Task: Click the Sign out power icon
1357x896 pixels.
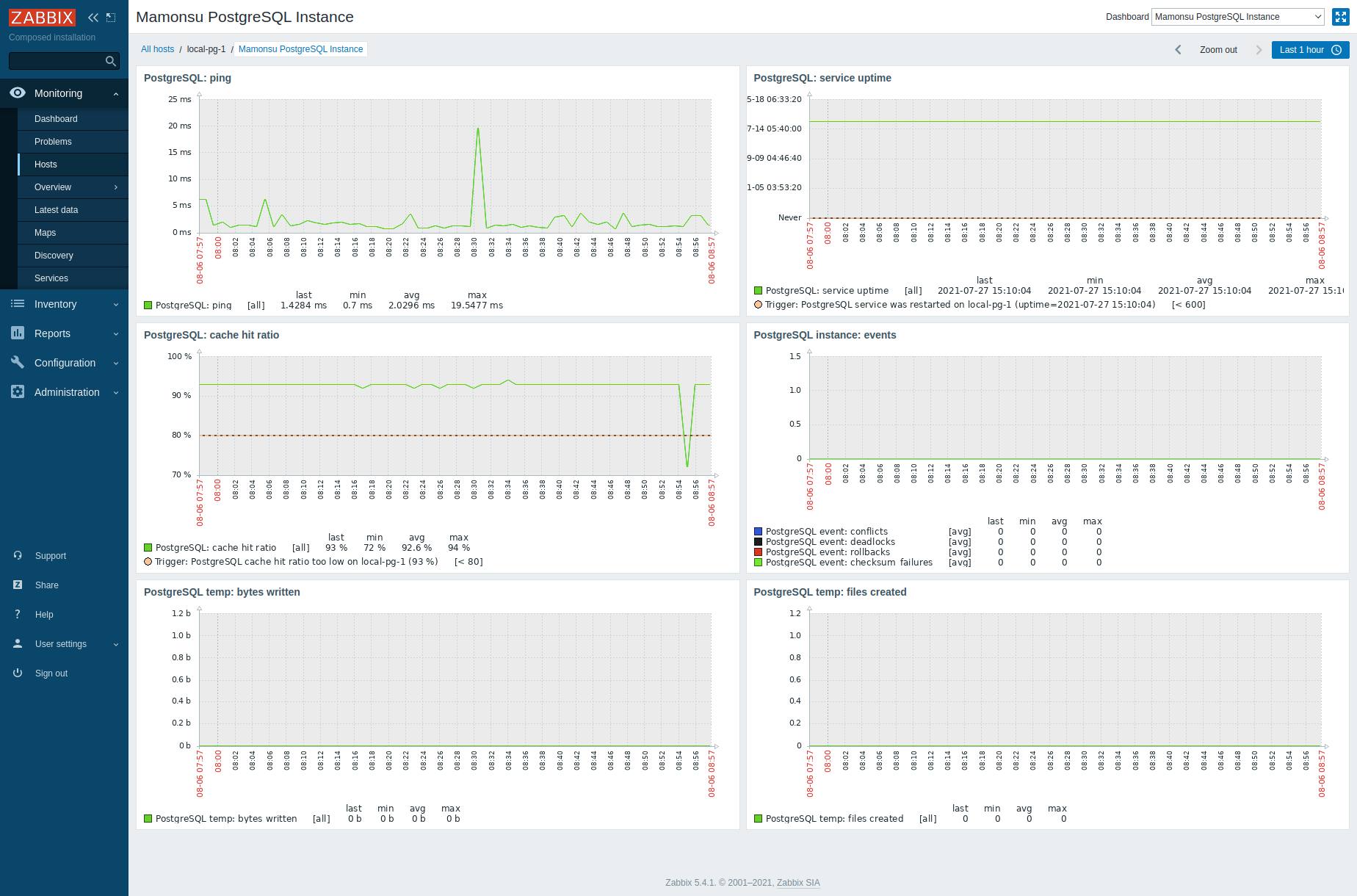Action: click(x=18, y=673)
